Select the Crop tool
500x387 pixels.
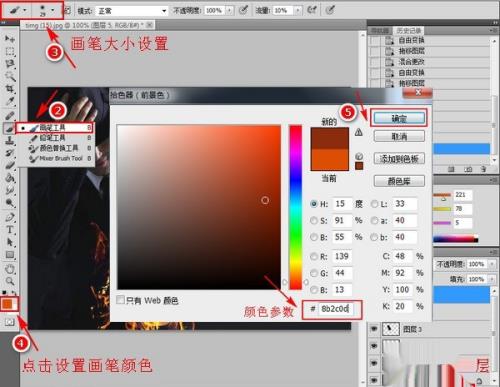click(10, 89)
